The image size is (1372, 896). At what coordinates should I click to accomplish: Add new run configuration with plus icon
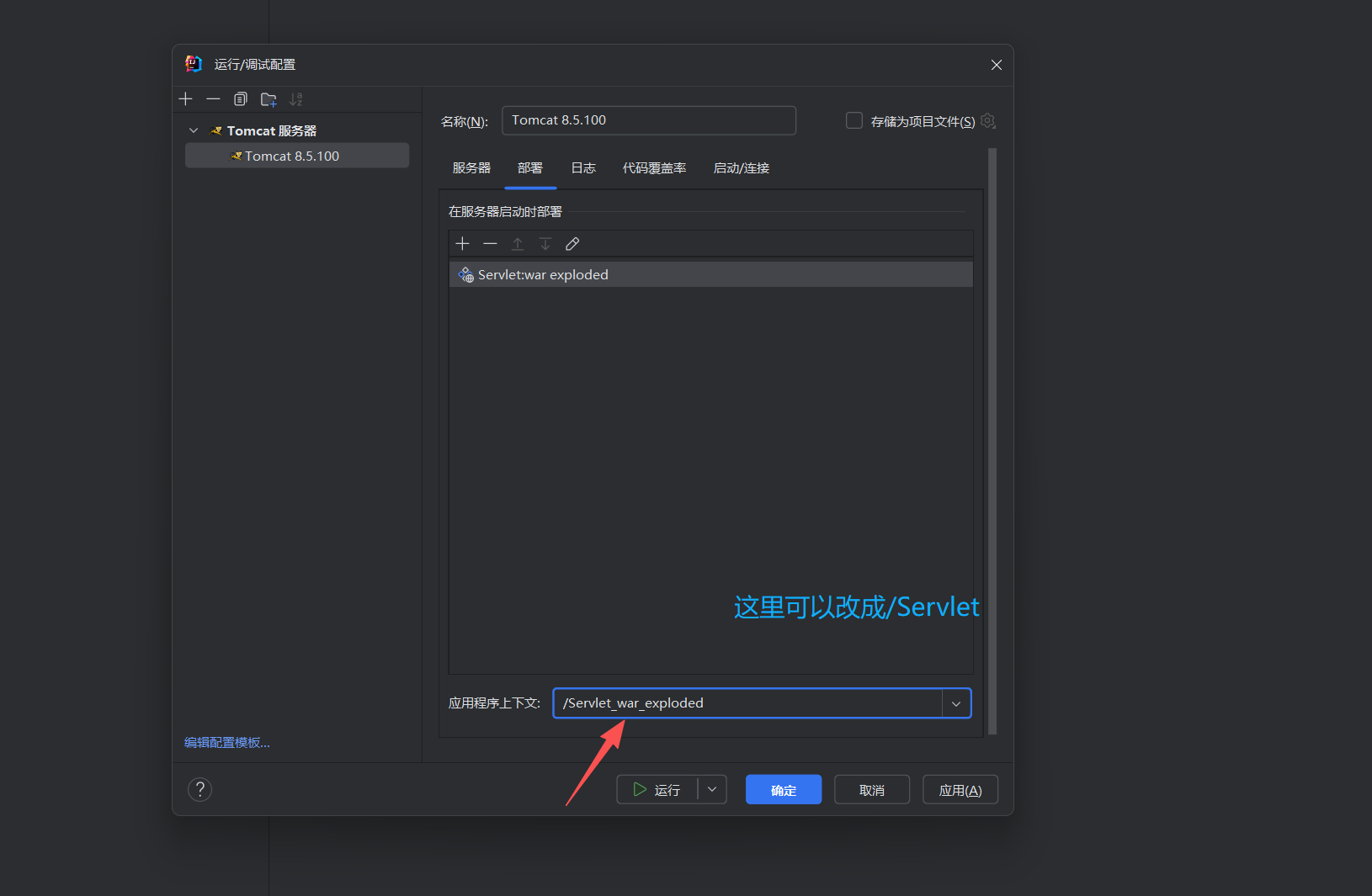click(x=186, y=99)
